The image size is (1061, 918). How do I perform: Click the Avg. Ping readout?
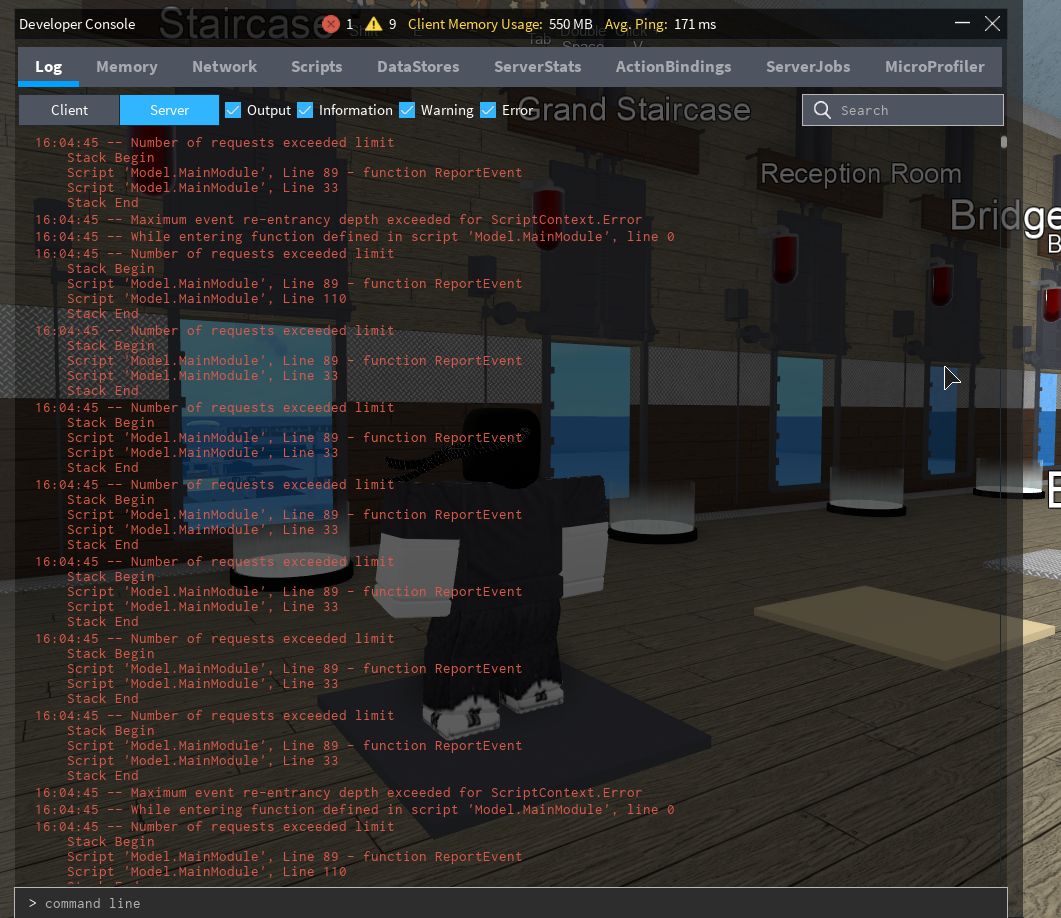[660, 24]
